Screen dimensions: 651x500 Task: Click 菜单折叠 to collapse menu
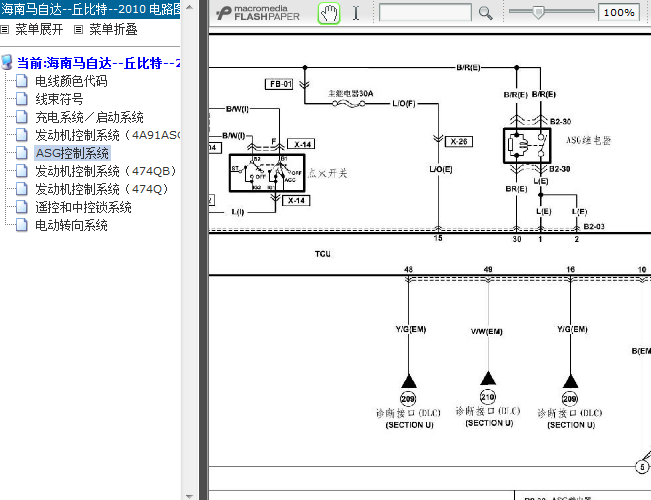[x=113, y=29]
